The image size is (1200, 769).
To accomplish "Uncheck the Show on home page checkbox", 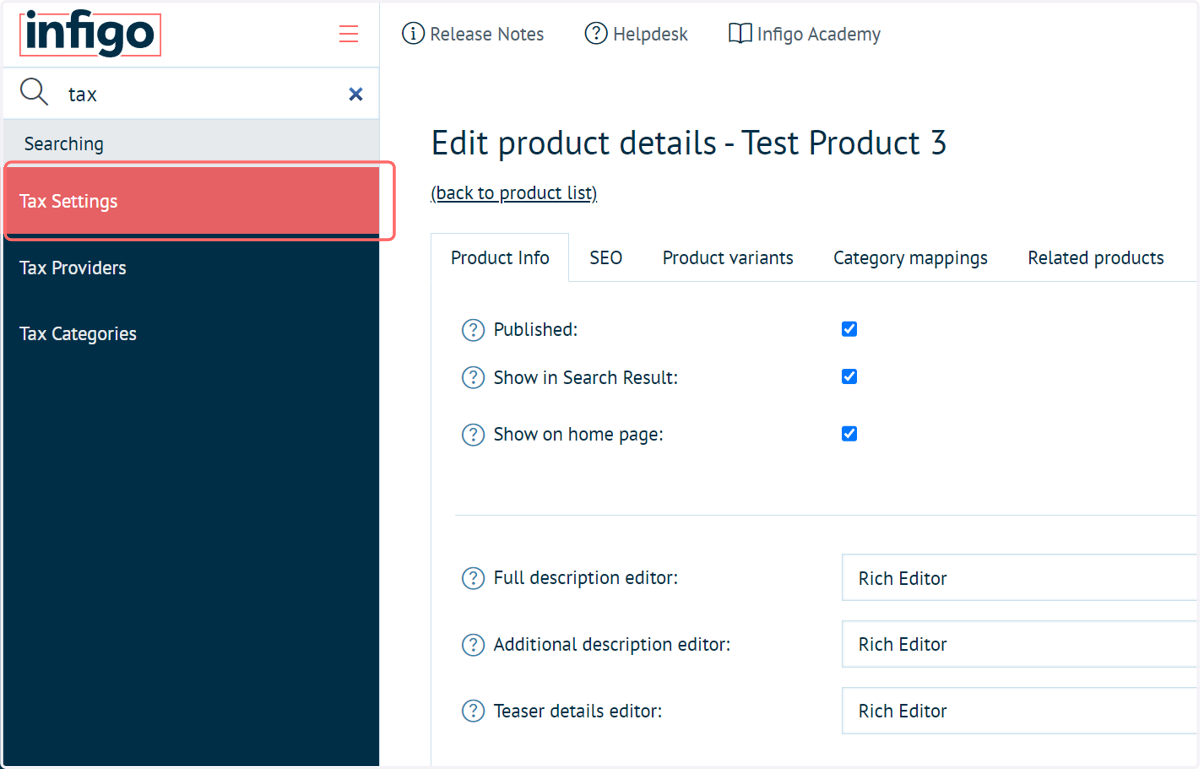I will 849,434.
